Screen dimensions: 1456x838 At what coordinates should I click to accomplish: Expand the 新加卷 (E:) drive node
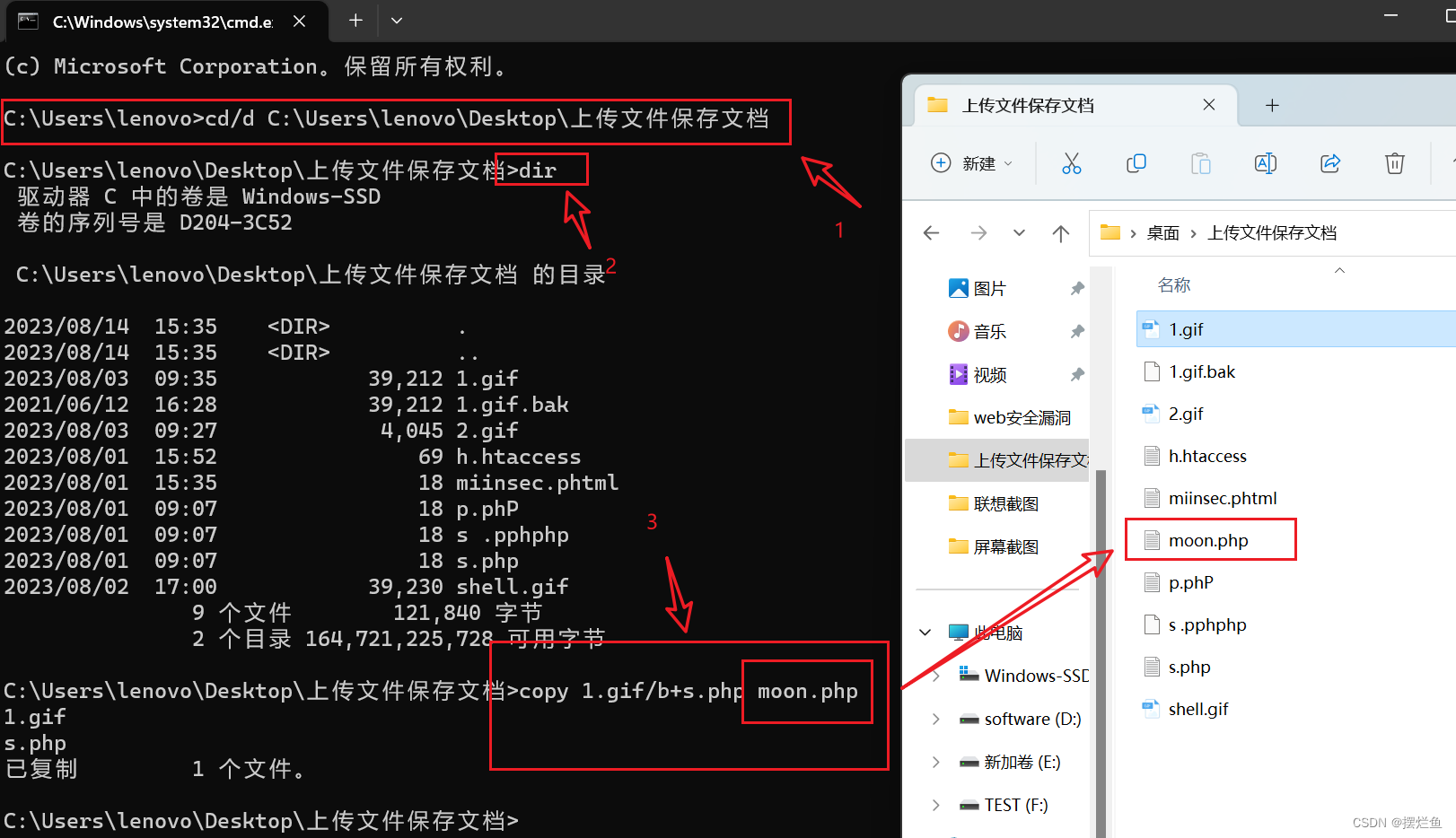pyautogui.click(x=936, y=762)
